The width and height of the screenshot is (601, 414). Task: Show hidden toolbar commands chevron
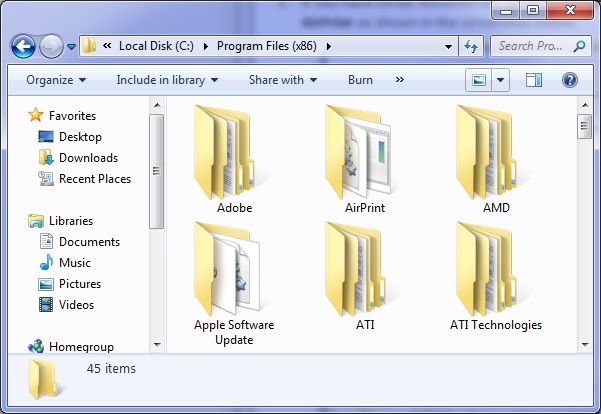(x=400, y=80)
